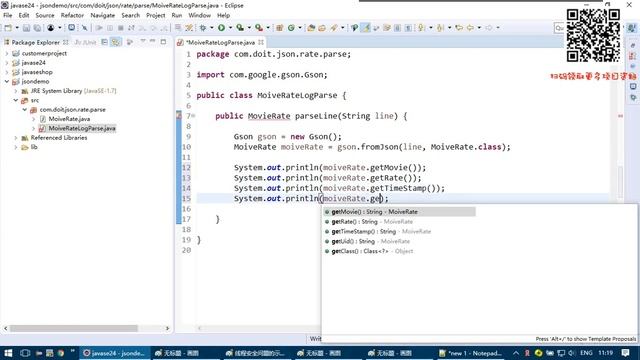The image size is (640, 360).
Task: Click the Search flashlight toolbar icon
Action: point(334,28)
